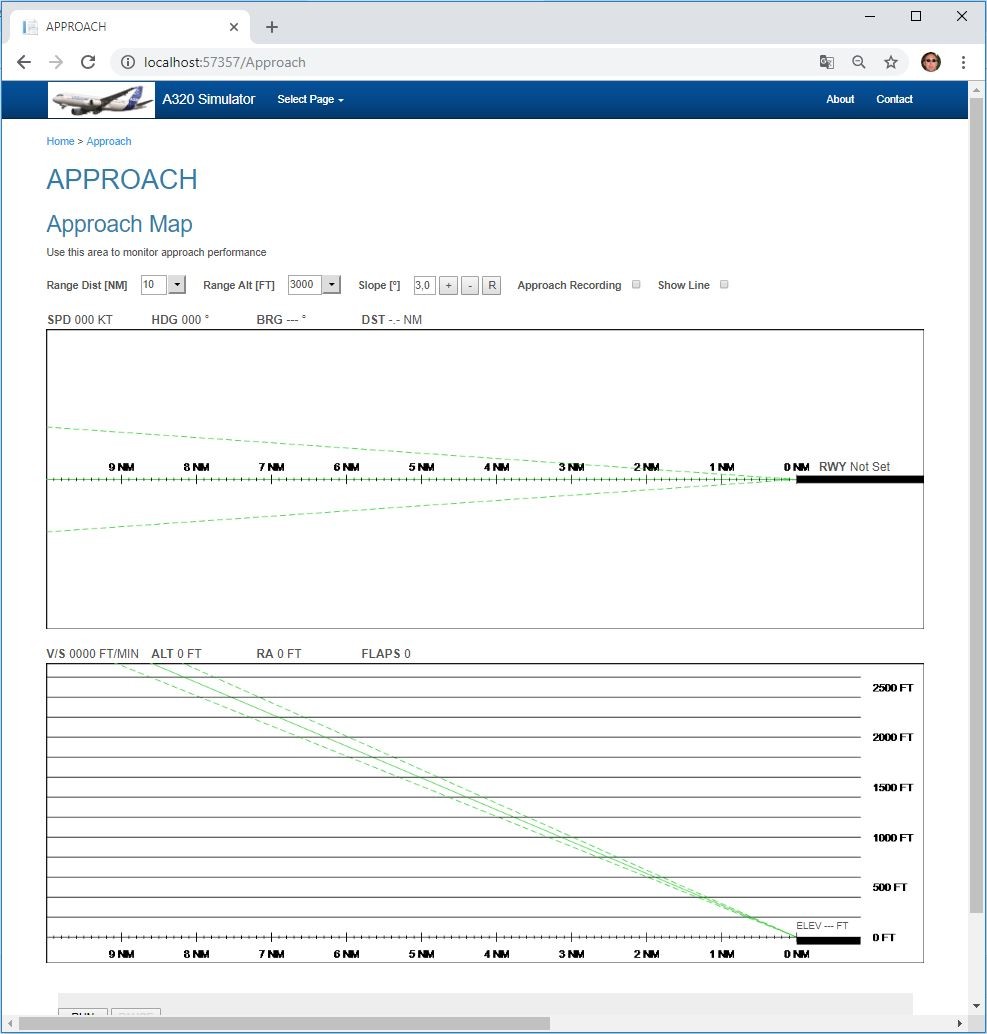987x1034 pixels.
Task: Open the Chrome profile avatar
Action: (x=930, y=62)
